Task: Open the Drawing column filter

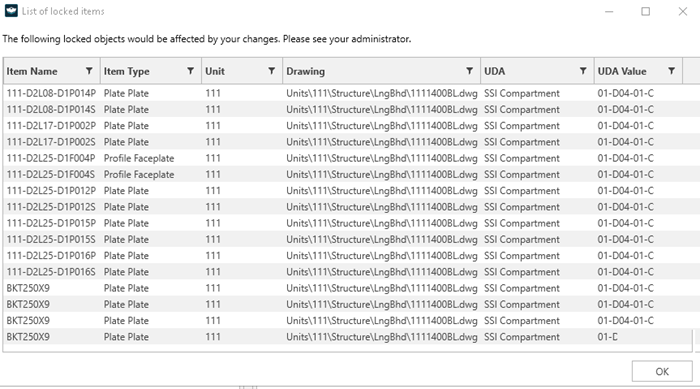Action: coord(470,71)
